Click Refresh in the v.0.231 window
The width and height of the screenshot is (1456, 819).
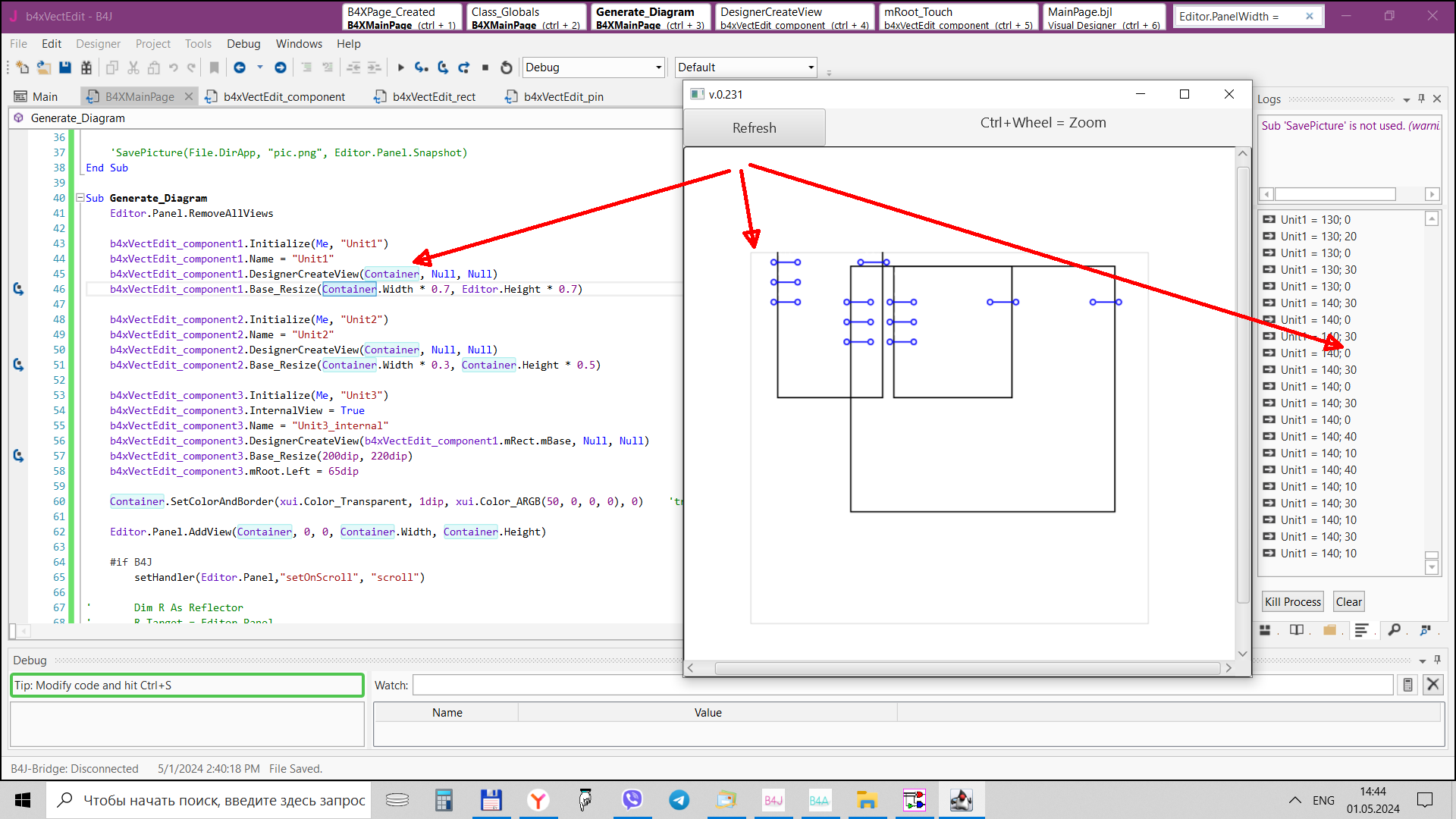[755, 127]
